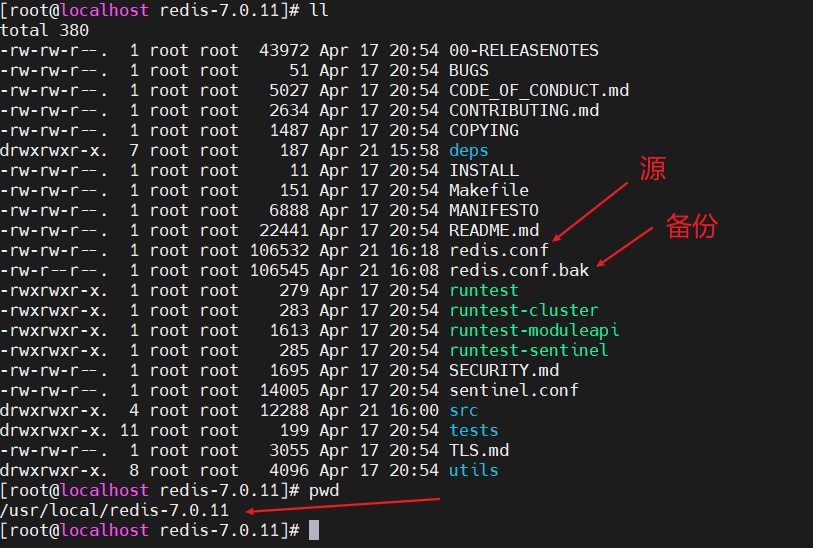Click the COPYING file name
The image size is (813, 548).
(483, 131)
